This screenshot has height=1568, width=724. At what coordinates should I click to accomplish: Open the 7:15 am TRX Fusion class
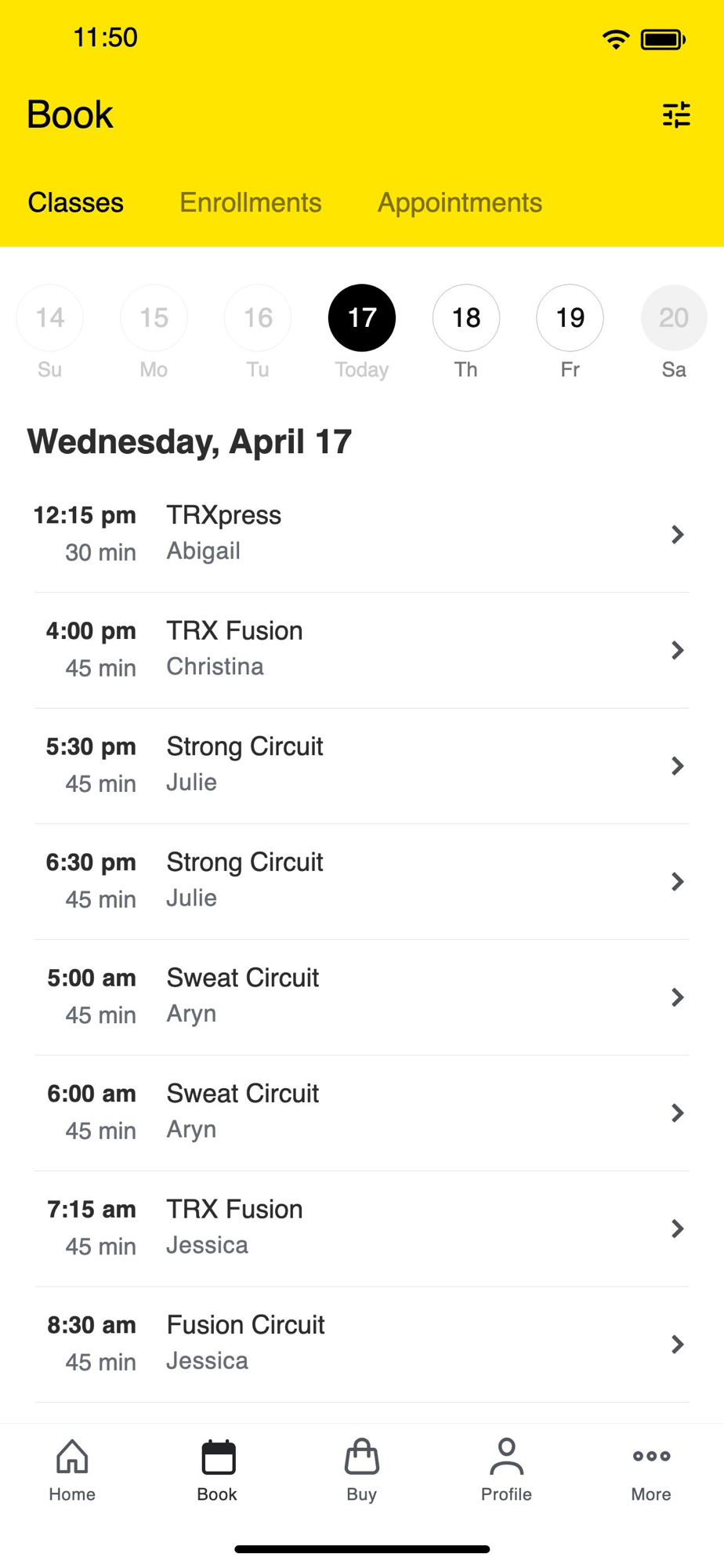point(360,1228)
